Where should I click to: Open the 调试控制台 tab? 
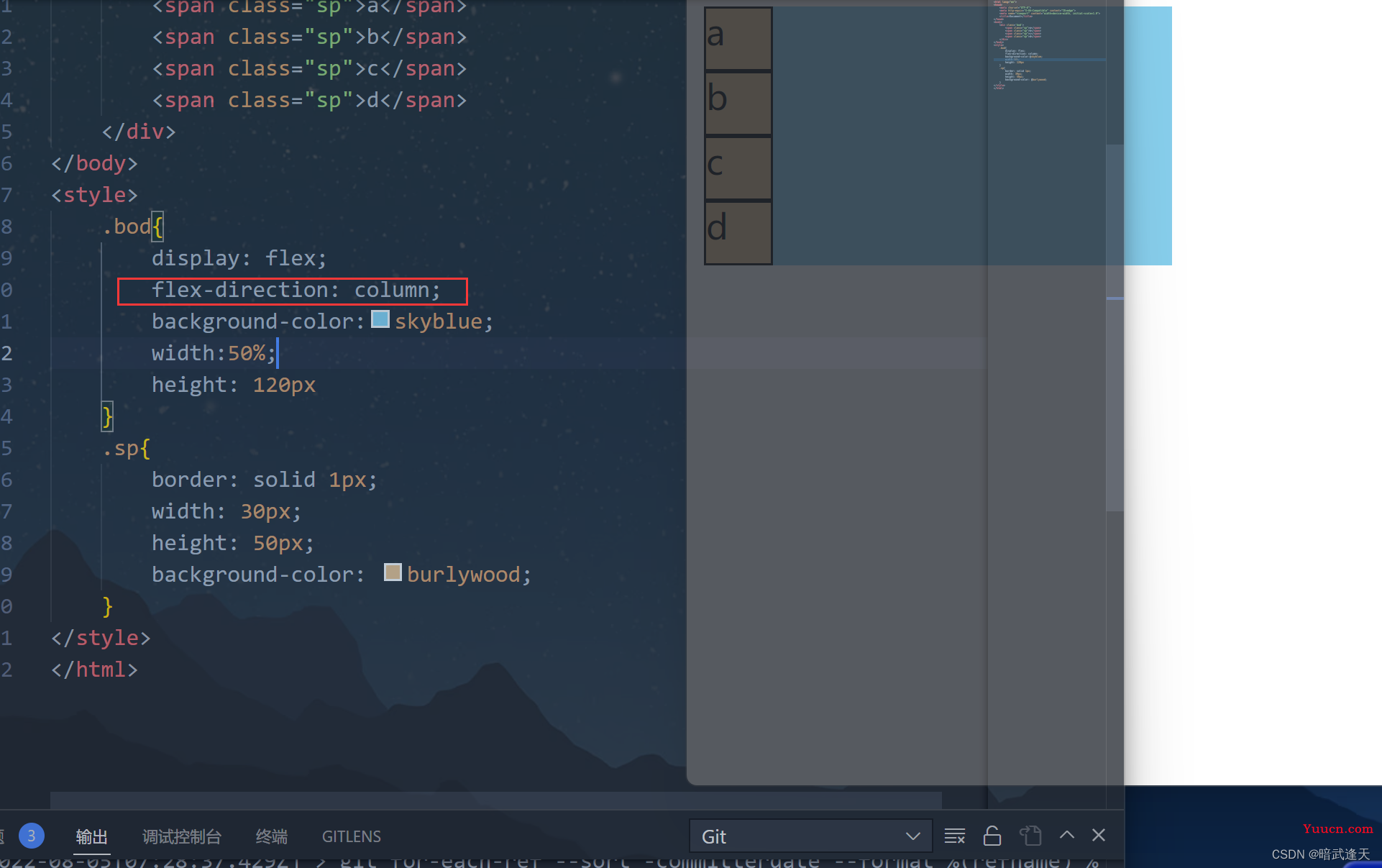pyautogui.click(x=181, y=836)
